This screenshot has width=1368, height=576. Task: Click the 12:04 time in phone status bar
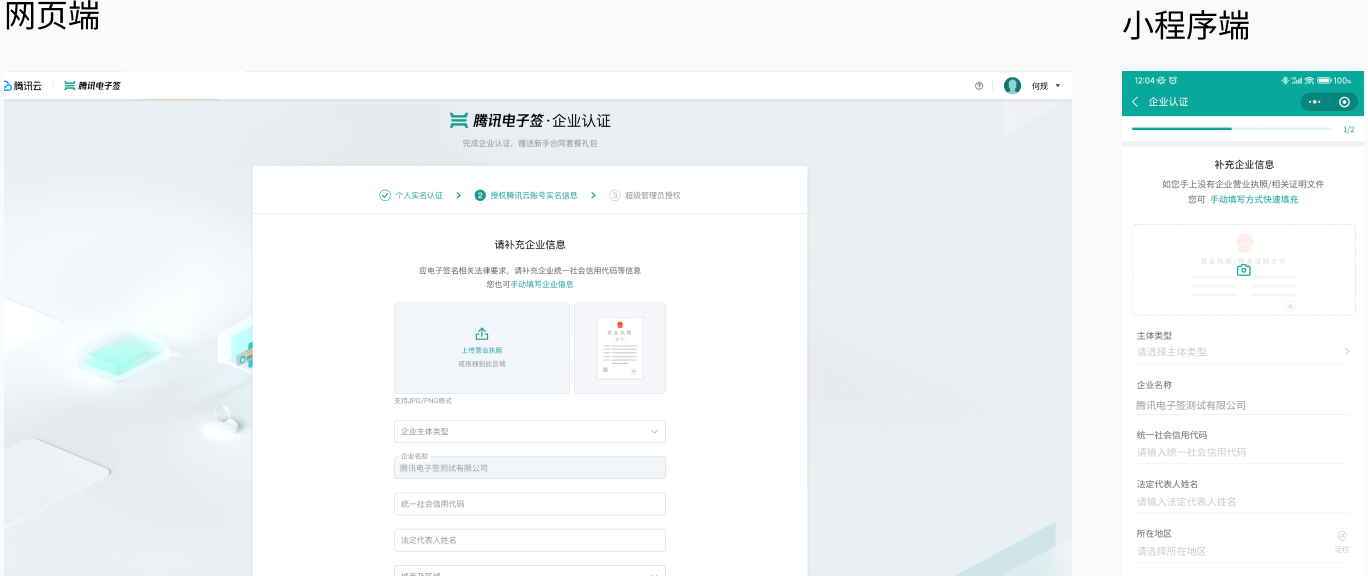point(1144,80)
